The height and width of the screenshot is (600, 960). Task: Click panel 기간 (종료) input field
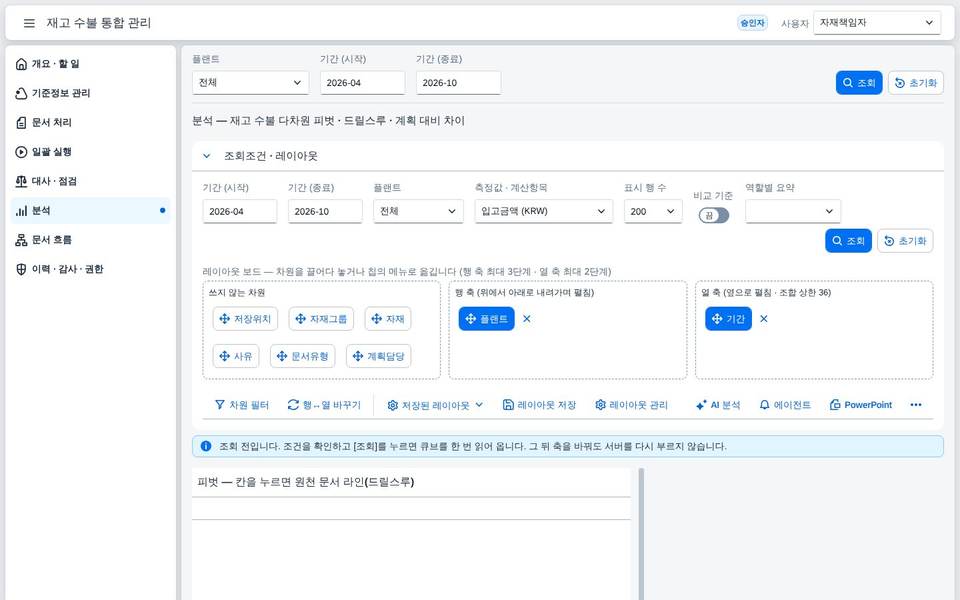(x=325, y=211)
